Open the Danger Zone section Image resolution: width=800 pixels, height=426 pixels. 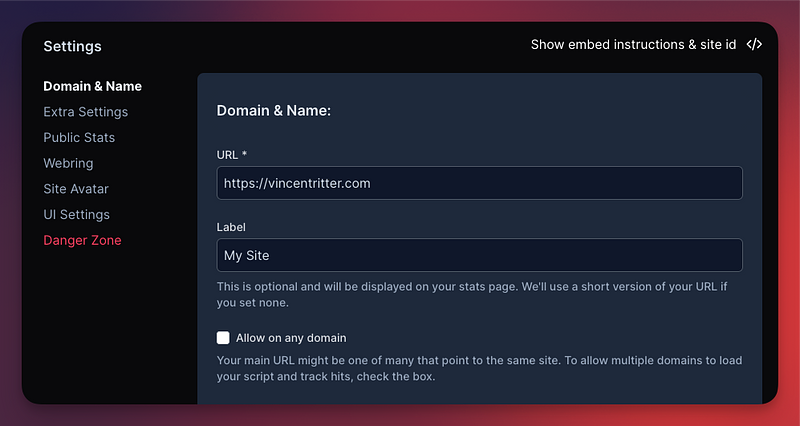(82, 240)
